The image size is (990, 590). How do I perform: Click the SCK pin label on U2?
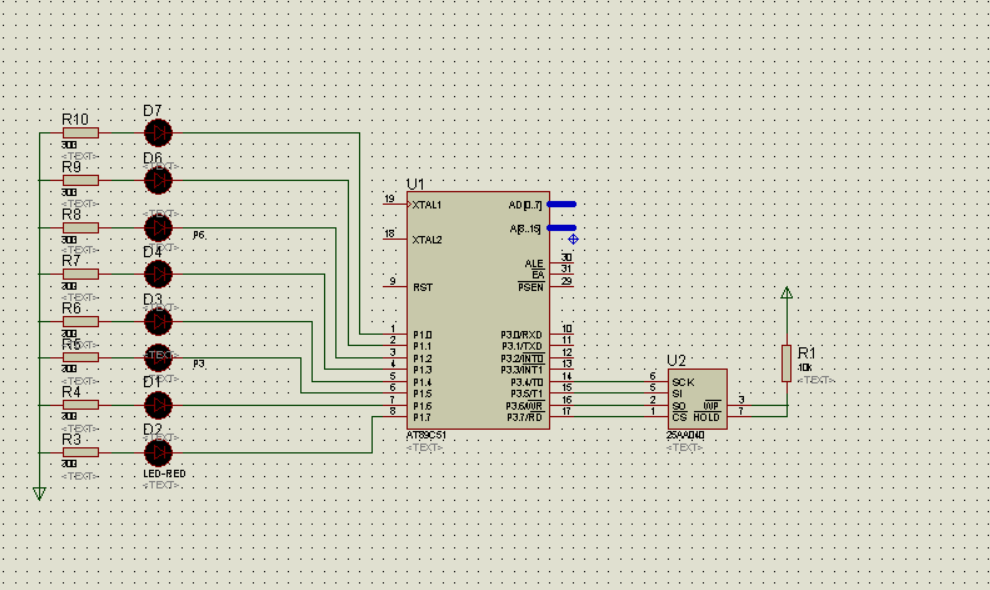684,382
